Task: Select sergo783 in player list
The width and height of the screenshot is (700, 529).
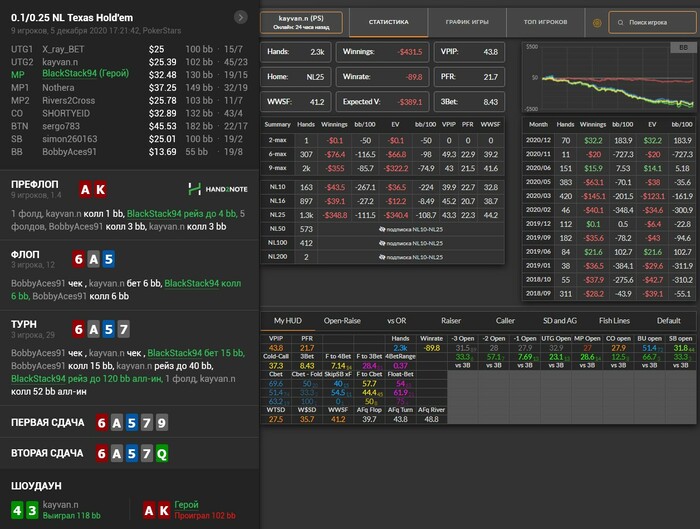Action: [61, 126]
